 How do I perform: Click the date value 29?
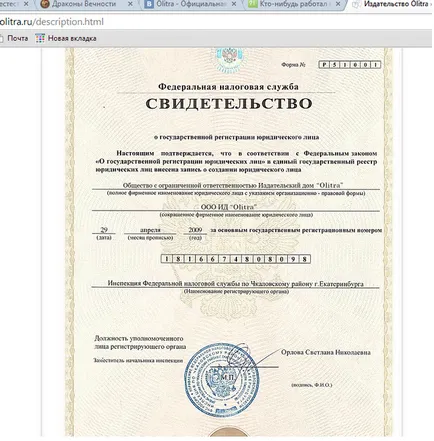pyautogui.click(x=104, y=230)
